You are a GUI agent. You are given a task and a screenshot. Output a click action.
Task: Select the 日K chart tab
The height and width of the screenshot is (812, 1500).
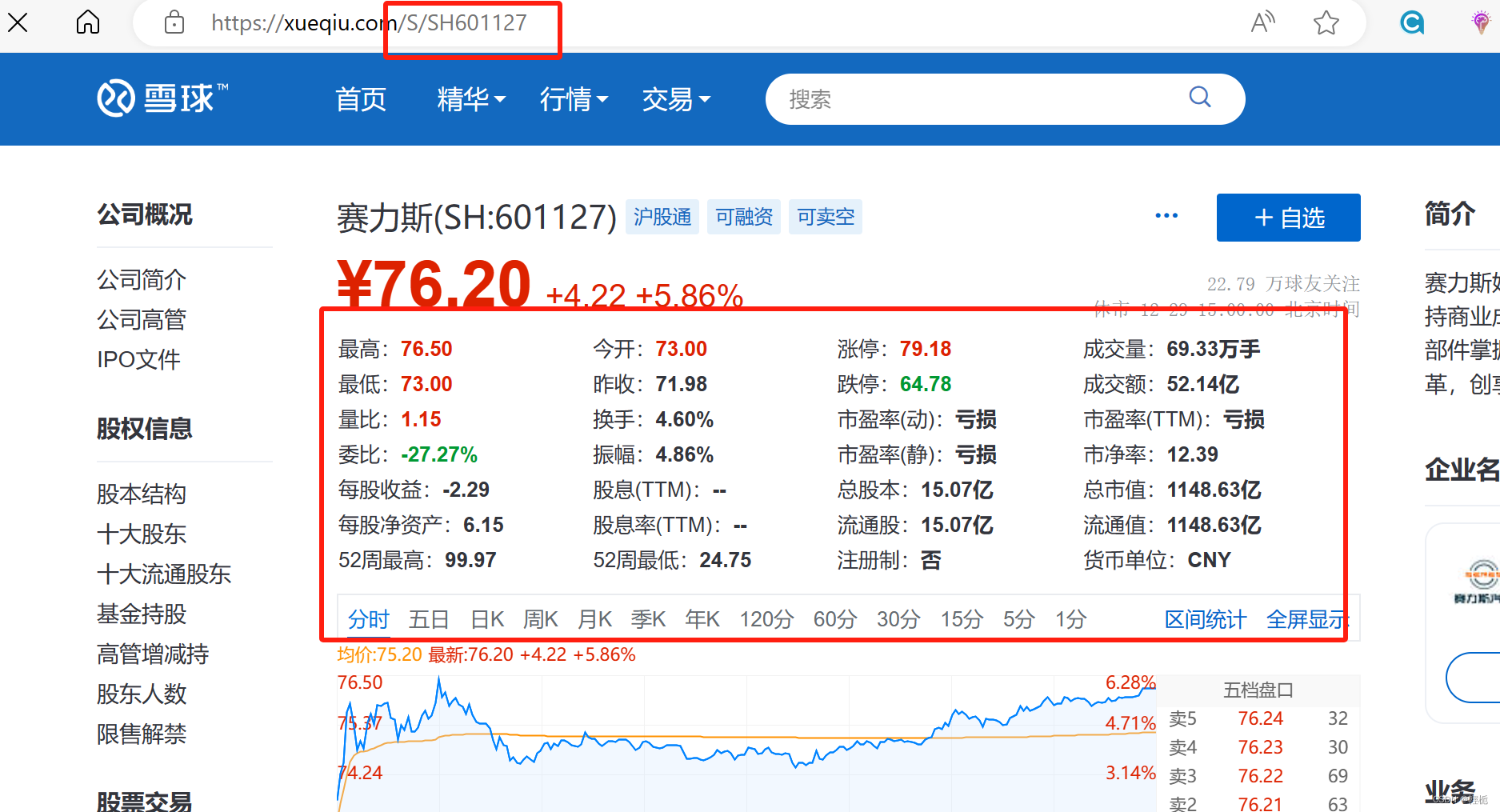487,619
